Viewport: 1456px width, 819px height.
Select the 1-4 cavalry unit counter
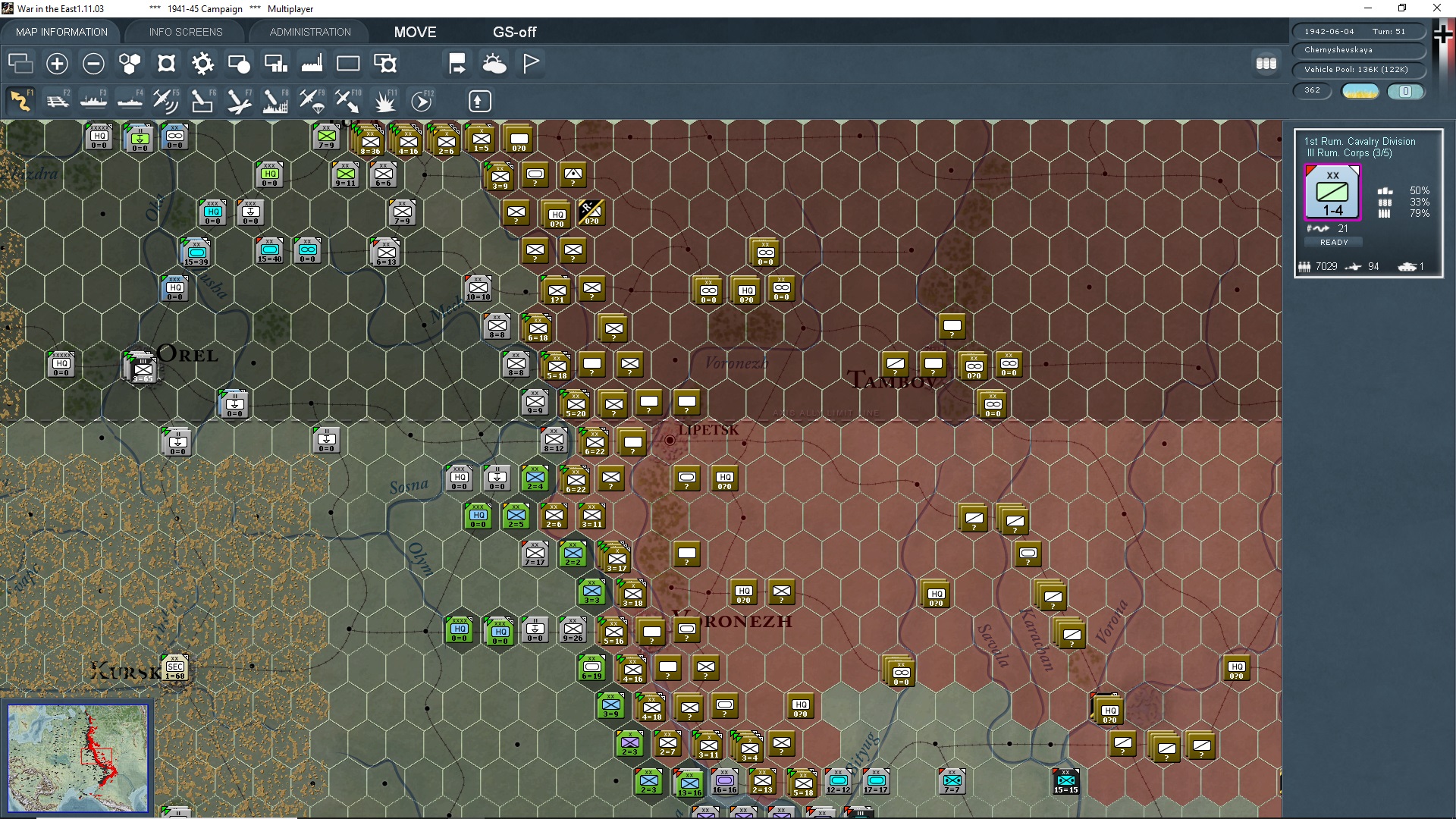pyautogui.click(x=1332, y=193)
